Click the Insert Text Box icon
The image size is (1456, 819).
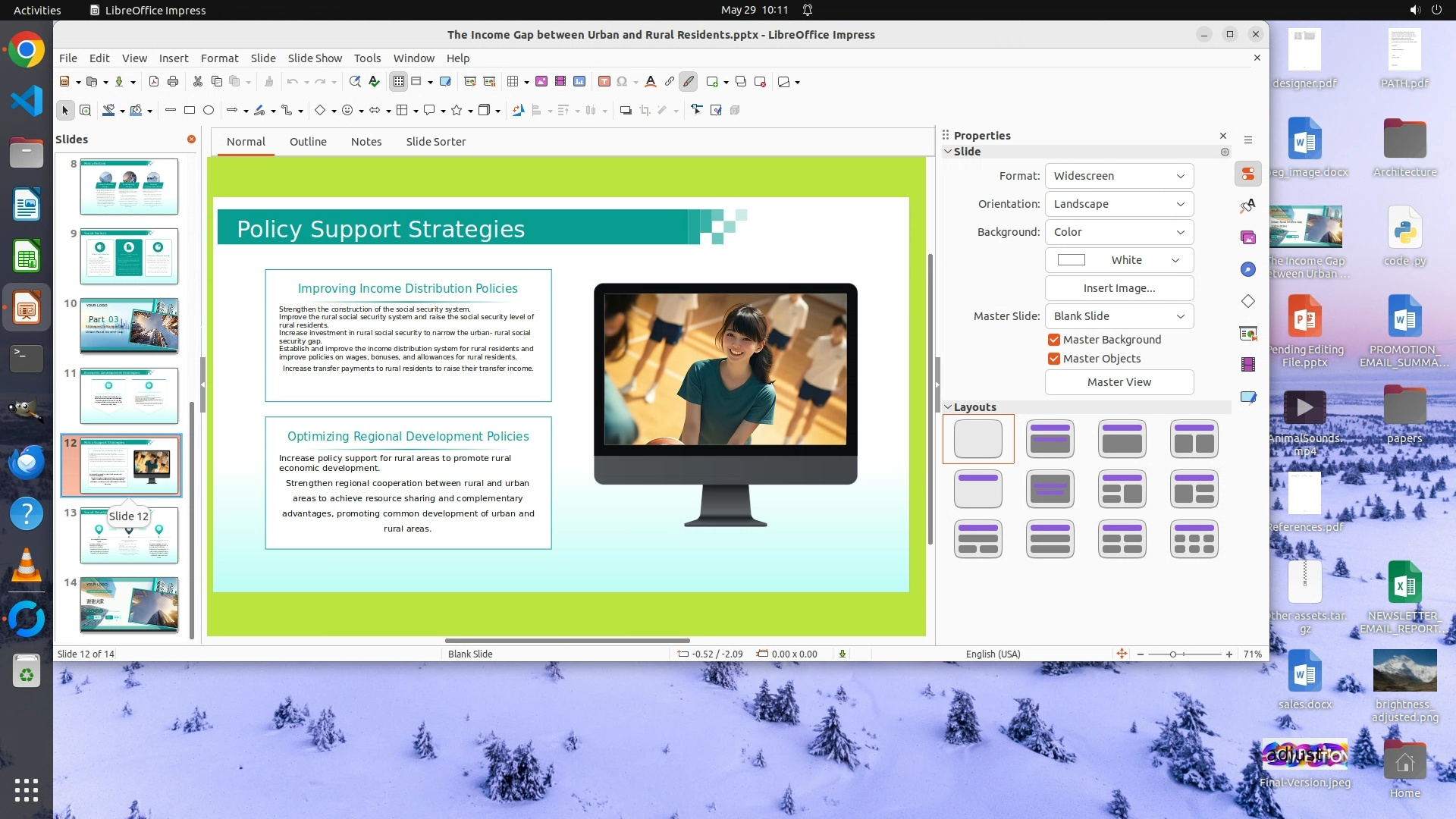point(604,82)
